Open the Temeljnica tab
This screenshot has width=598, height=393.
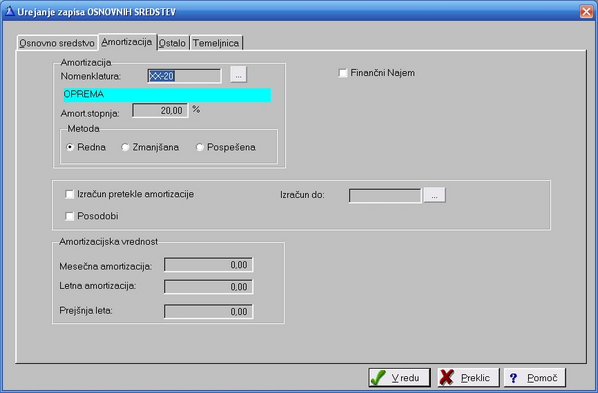click(x=216, y=43)
